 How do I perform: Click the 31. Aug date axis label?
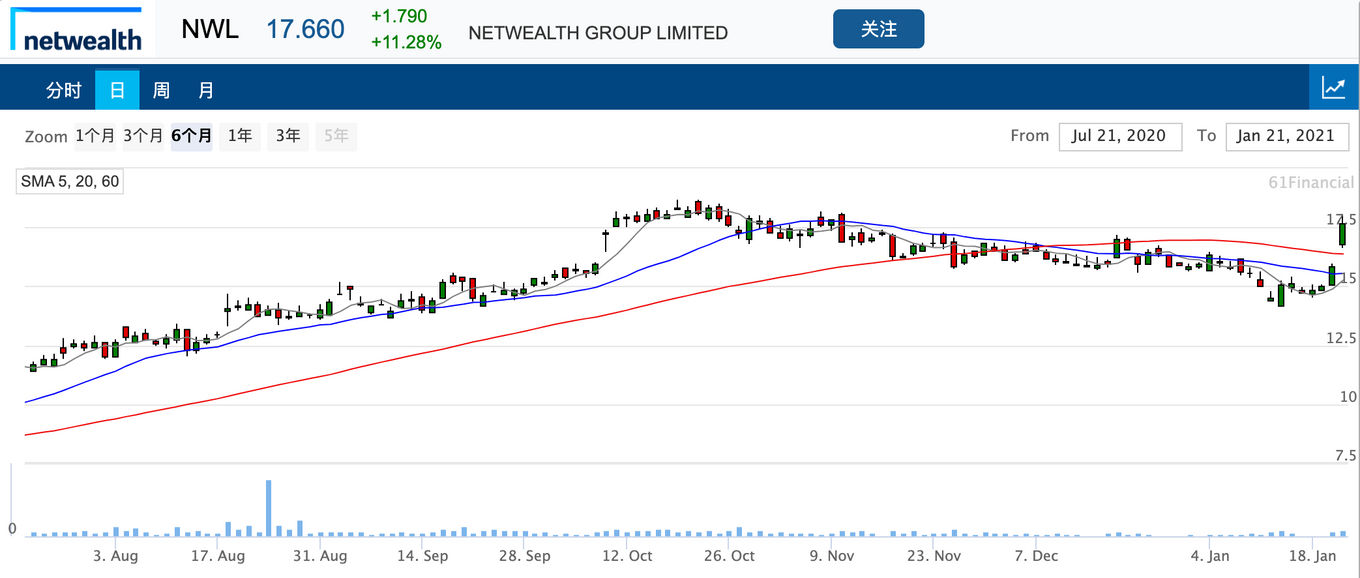319,556
